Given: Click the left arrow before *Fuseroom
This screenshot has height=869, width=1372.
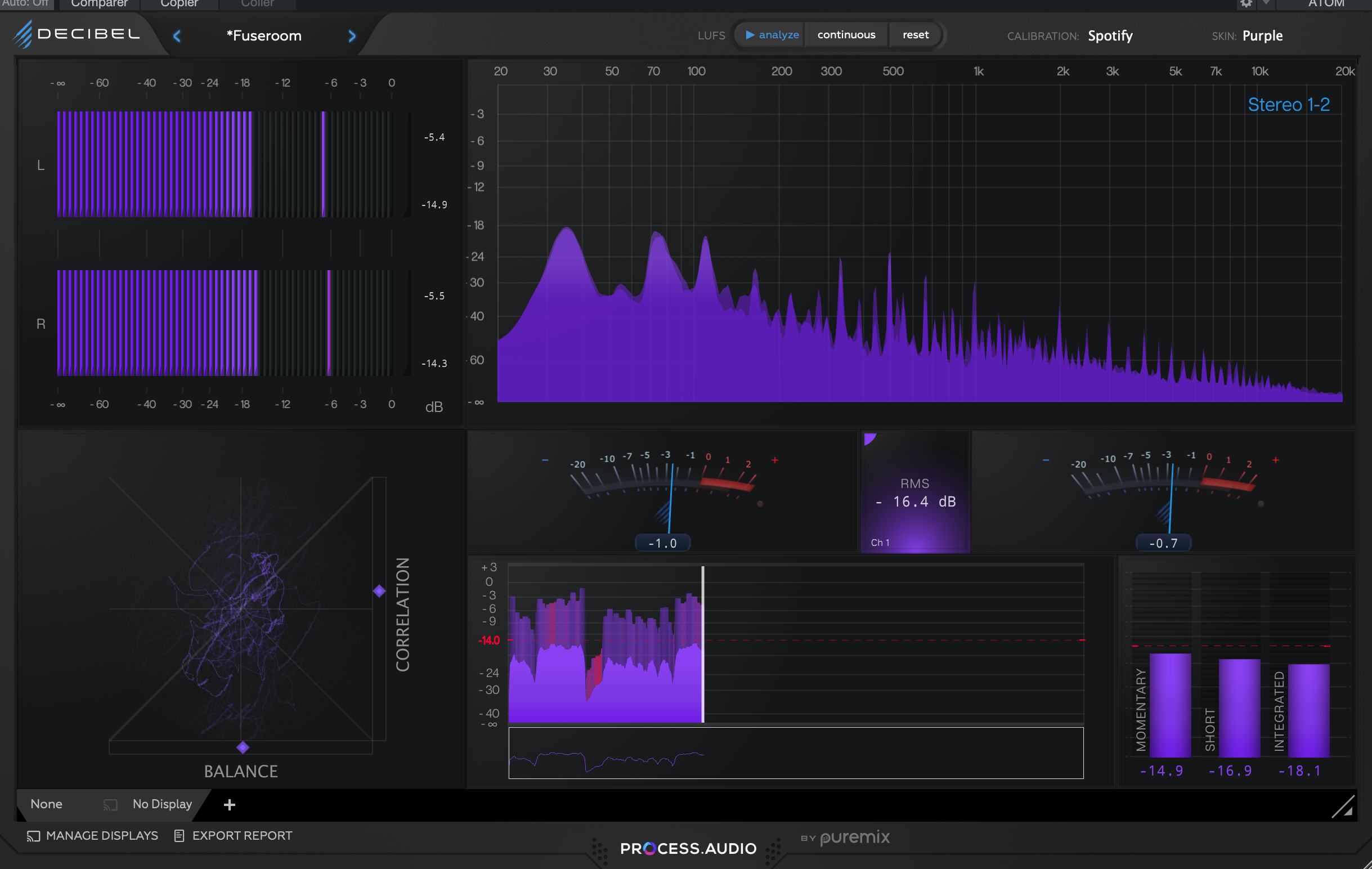Looking at the screenshot, I should tap(177, 35).
